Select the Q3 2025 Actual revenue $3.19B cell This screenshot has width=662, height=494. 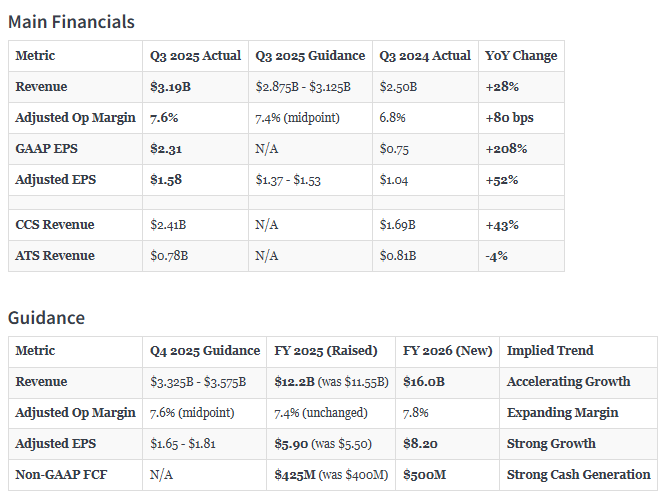(169, 87)
